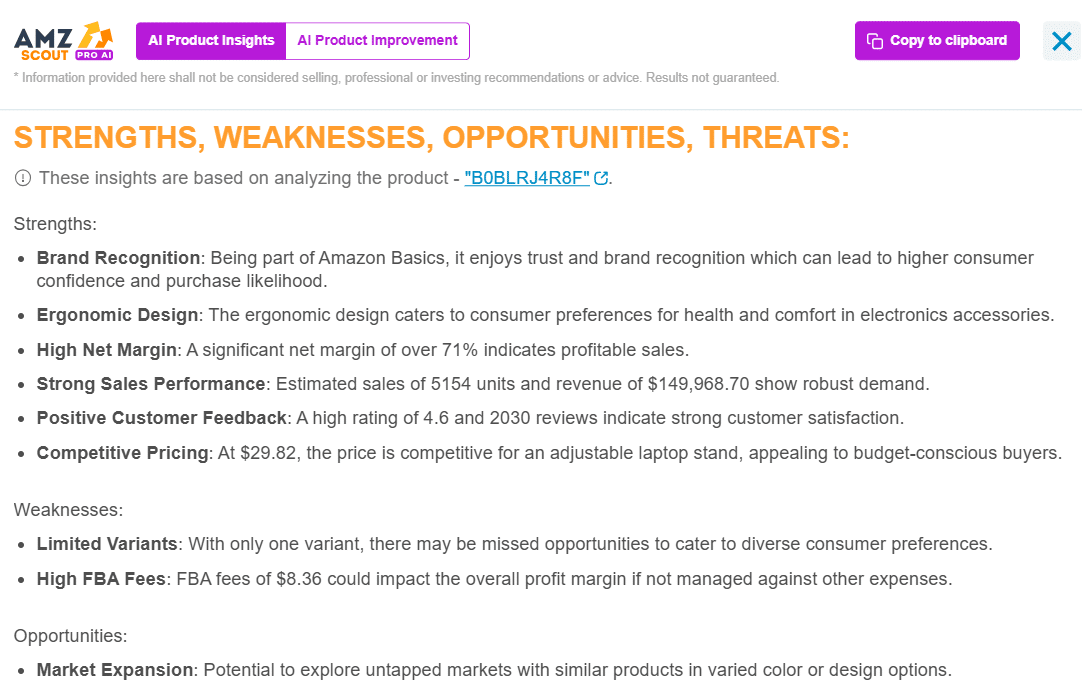The image size is (1082, 687).
Task: Copy the report with Copy to clipboard
Action: pyautogui.click(x=937, y=41)
